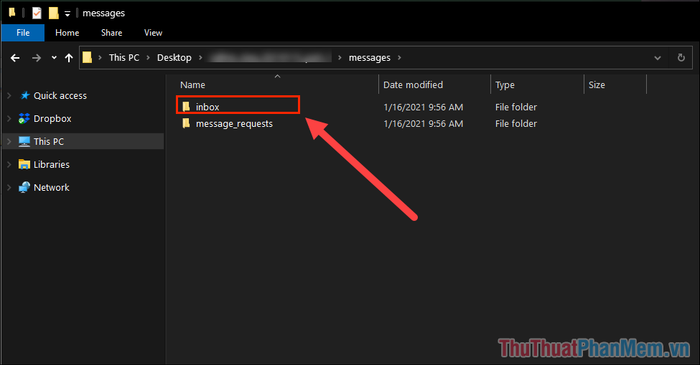Click message_requests' date modified value

point(423,124)
